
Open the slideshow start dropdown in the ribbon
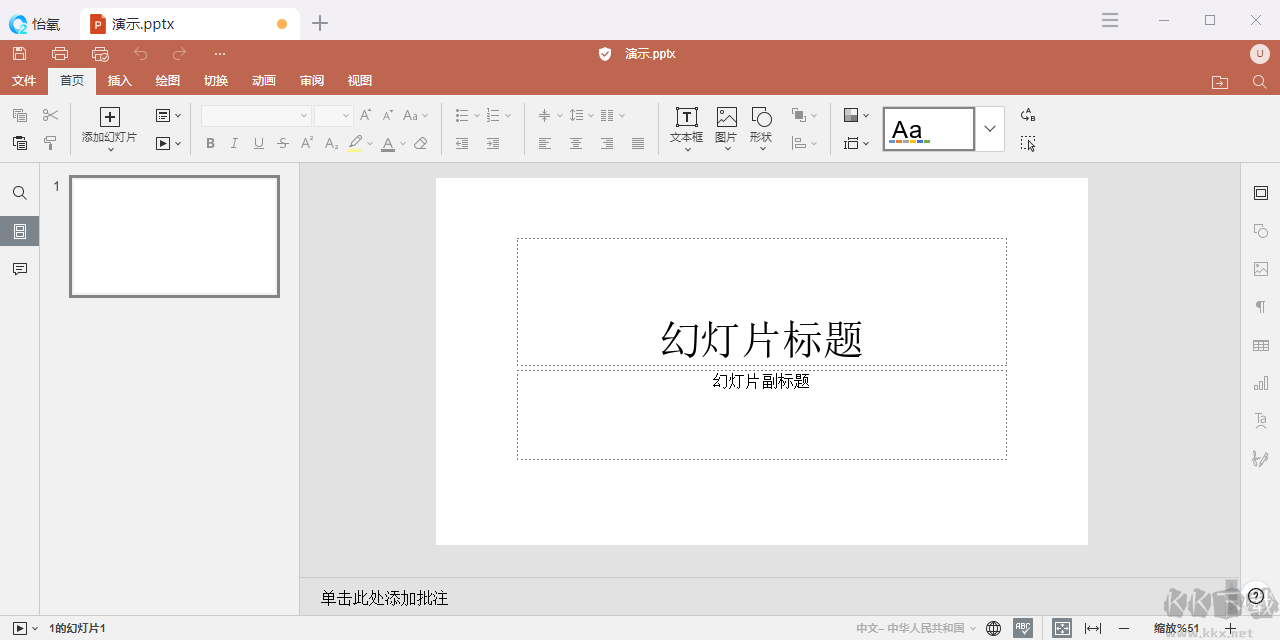point(169,144)
